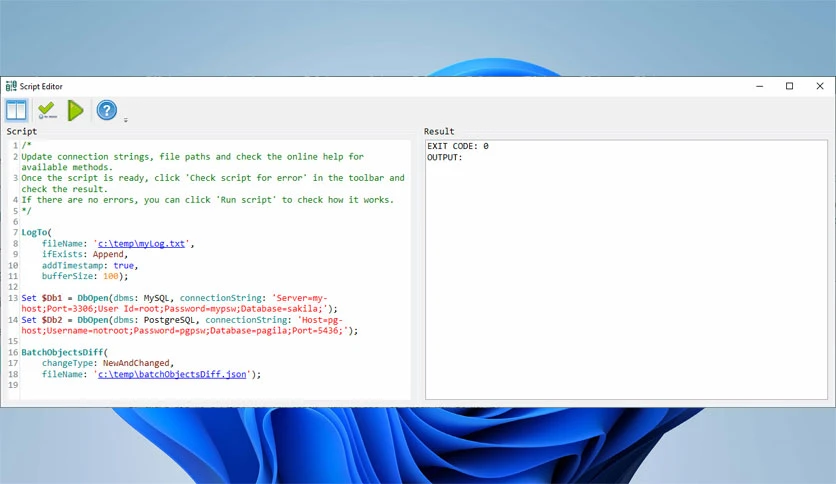Maximize the Script Editor window
Viewport: 836px width, 484px height.
[x=790, y=86]
